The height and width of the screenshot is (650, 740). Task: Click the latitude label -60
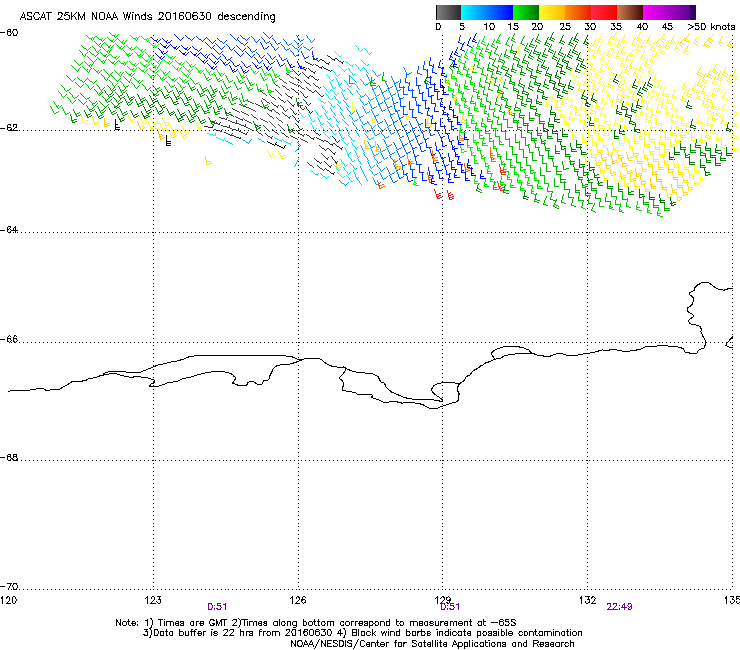(9, 33)
